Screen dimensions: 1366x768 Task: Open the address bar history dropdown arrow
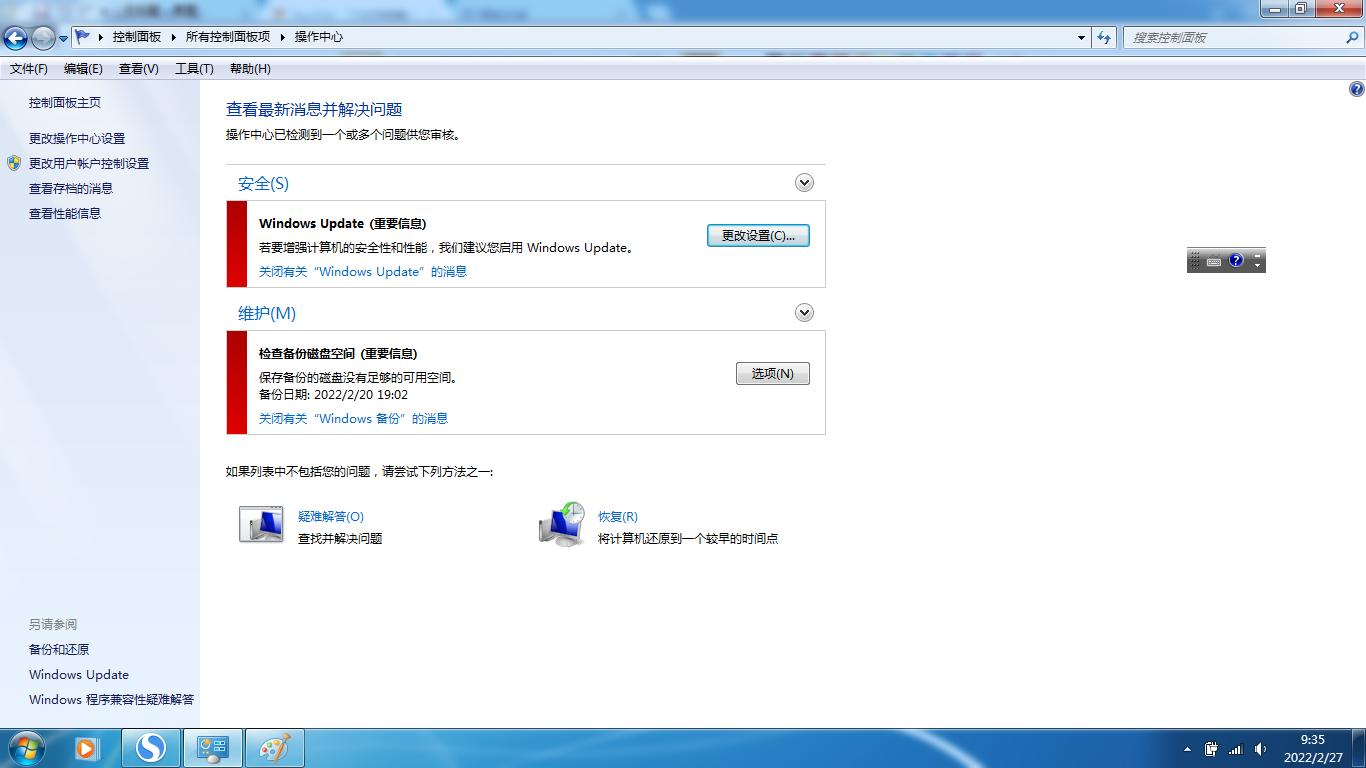(x=1081, y=37)
